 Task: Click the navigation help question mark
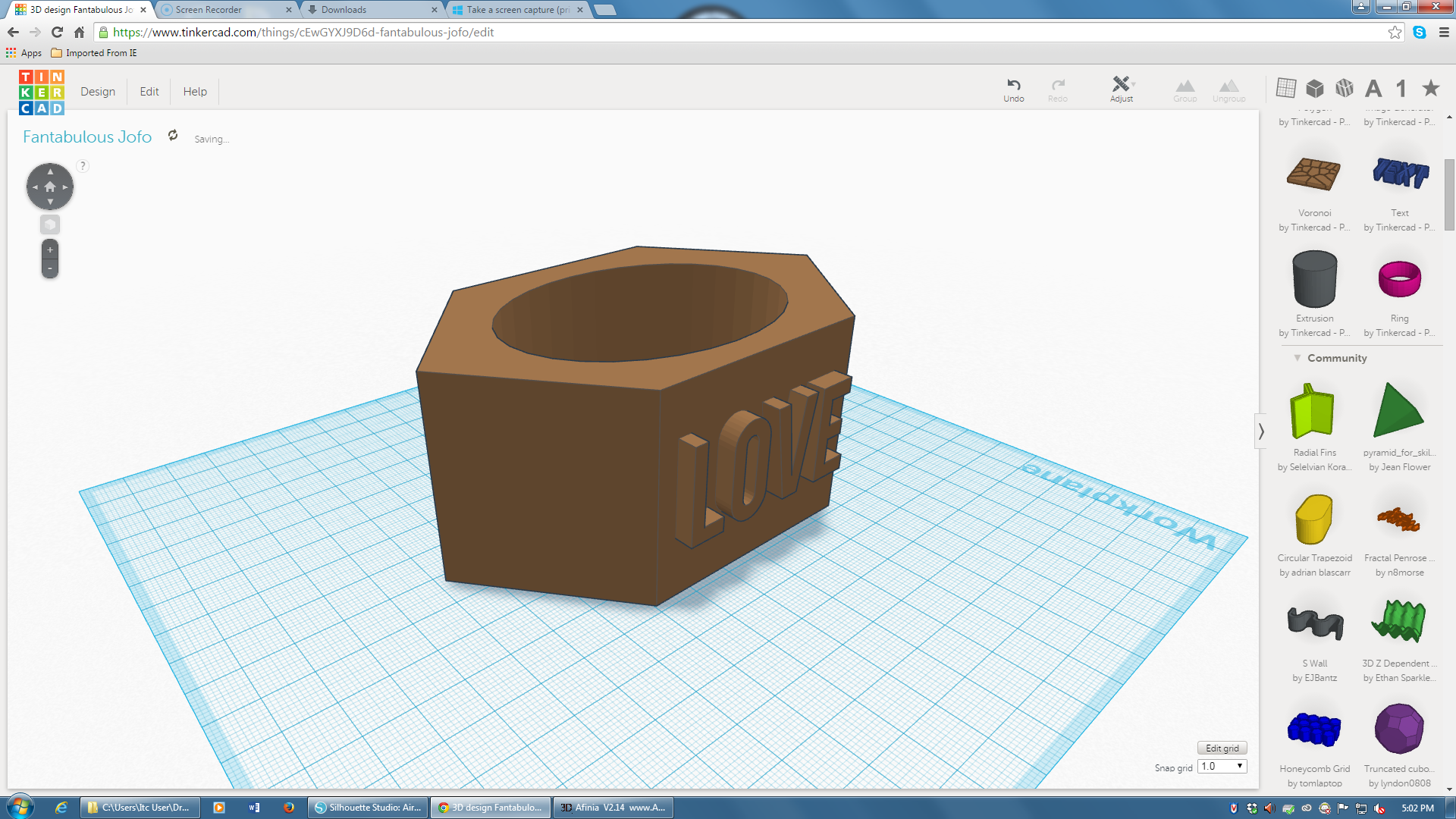[83, 165]
